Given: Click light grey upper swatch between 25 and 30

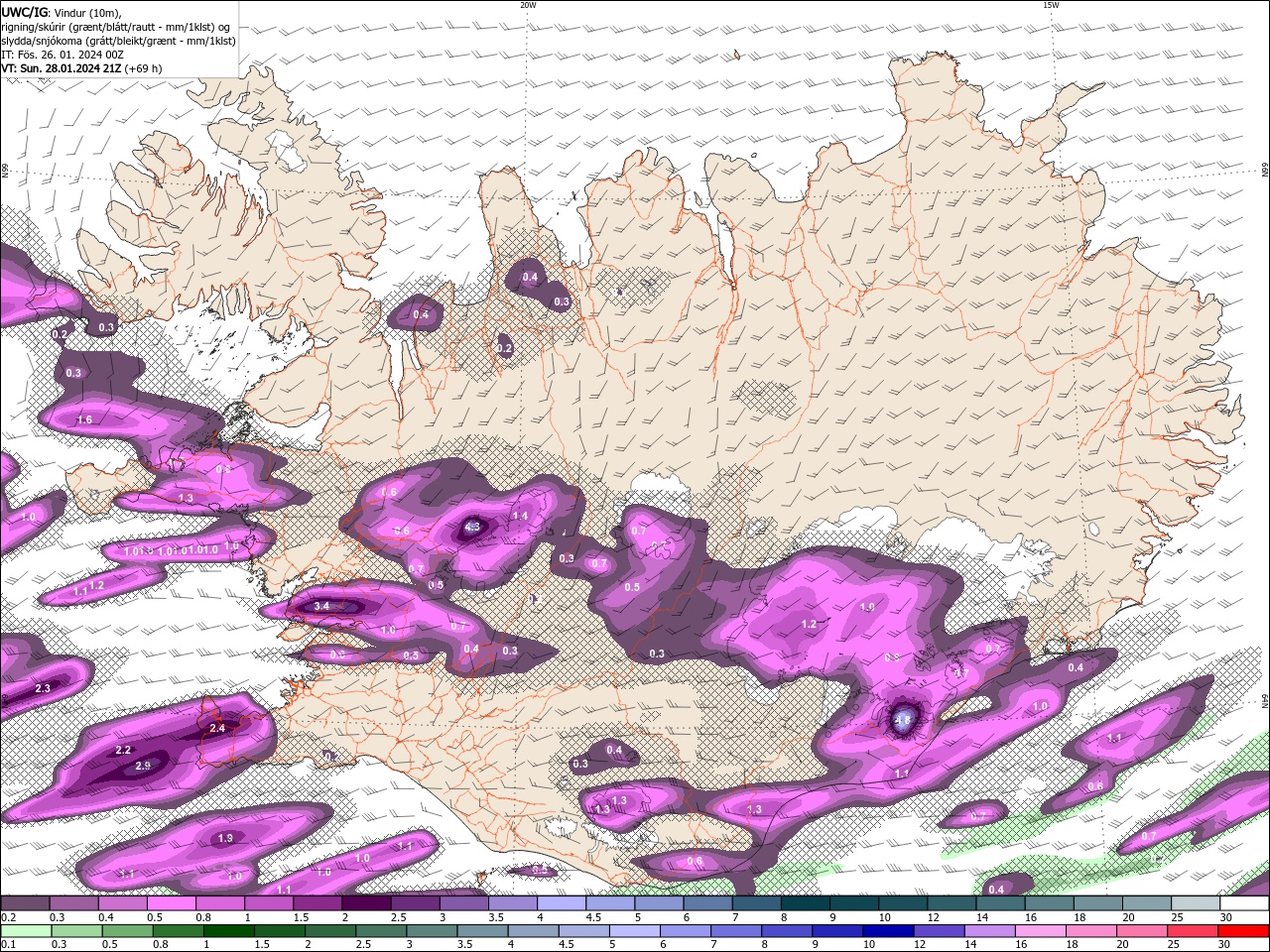Looking at the screenshot, I should point(1195,903).
